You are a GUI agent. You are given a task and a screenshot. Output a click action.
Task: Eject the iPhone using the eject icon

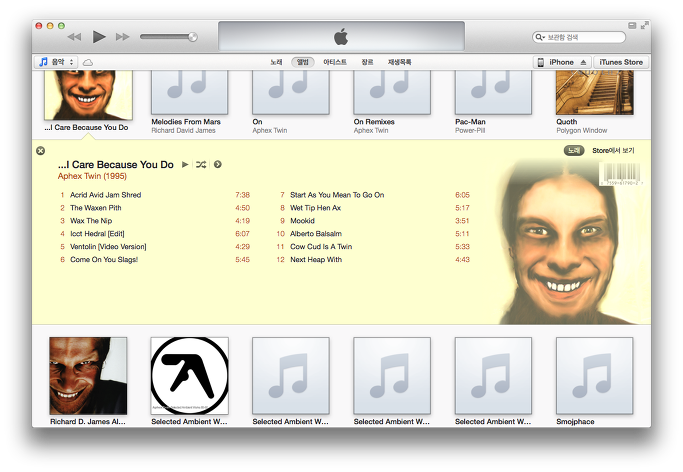(x=583, y=62)
